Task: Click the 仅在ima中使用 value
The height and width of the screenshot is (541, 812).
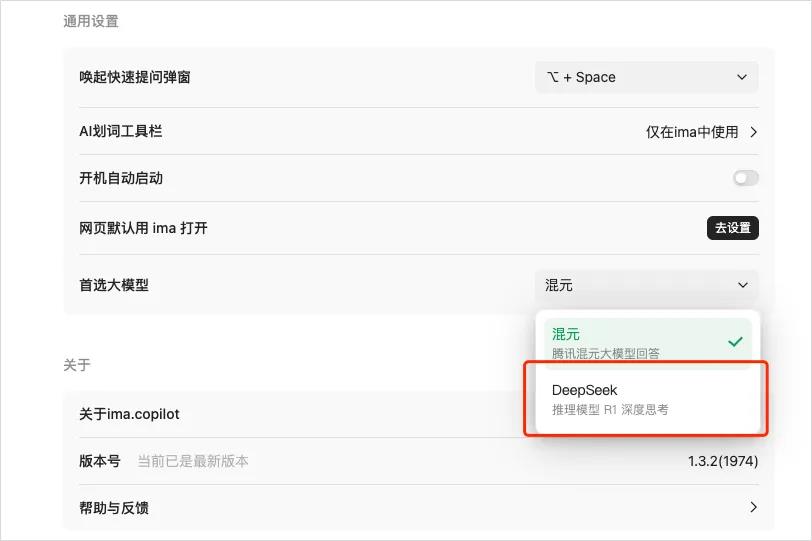Action: (692, 132)
